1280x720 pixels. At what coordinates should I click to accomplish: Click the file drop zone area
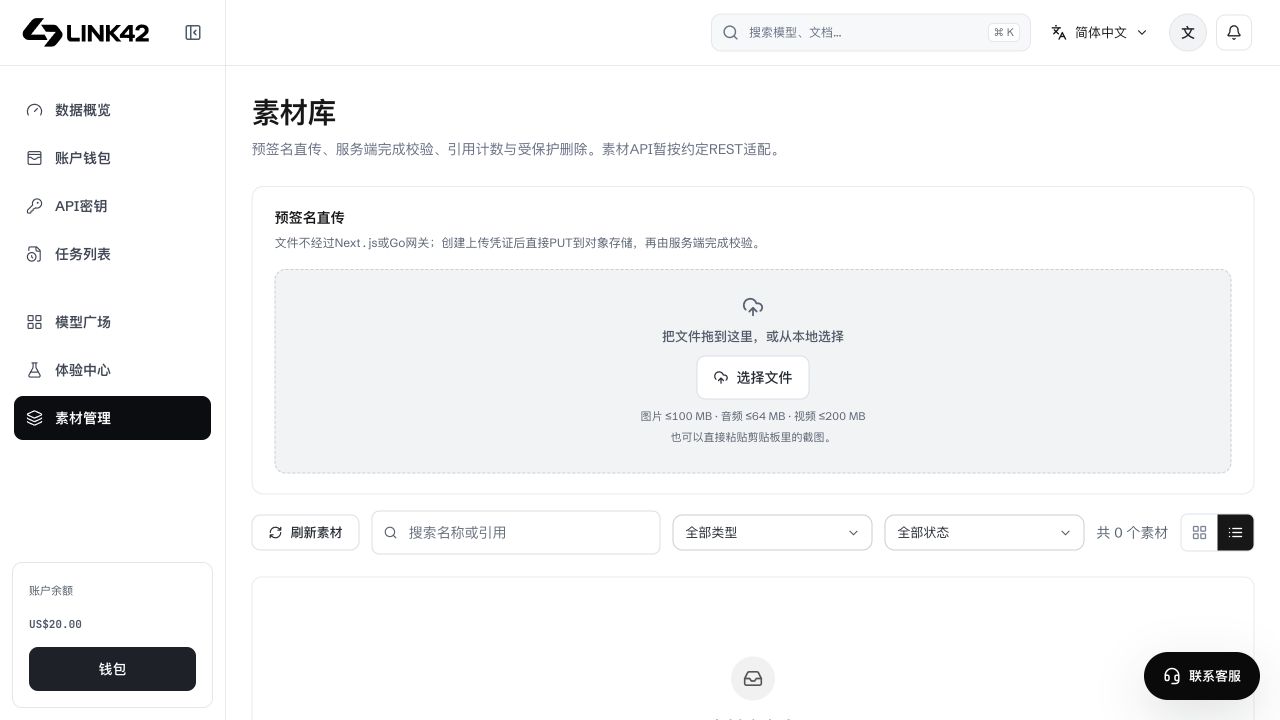(x=753, y=371)
